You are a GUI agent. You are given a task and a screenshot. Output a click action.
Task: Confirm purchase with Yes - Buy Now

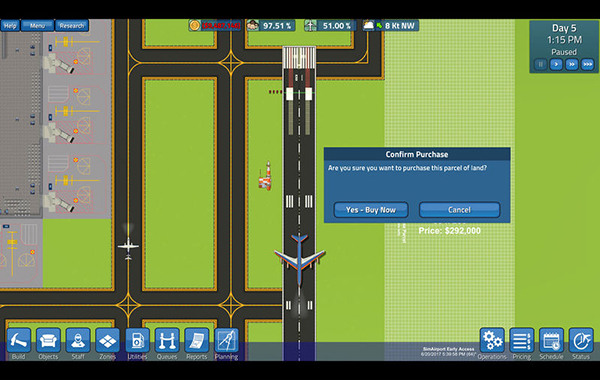pos(371,210)
